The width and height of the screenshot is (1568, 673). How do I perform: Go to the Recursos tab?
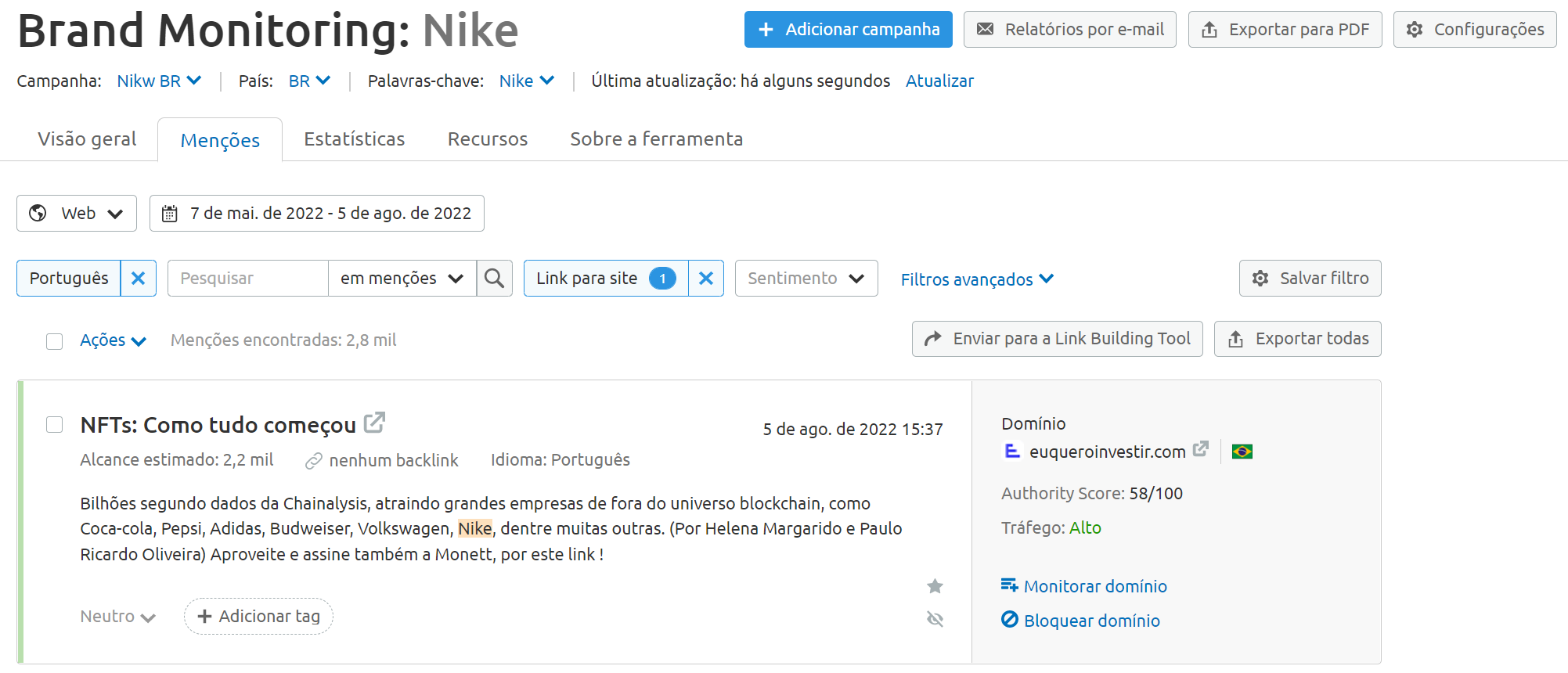coord(488,139)
